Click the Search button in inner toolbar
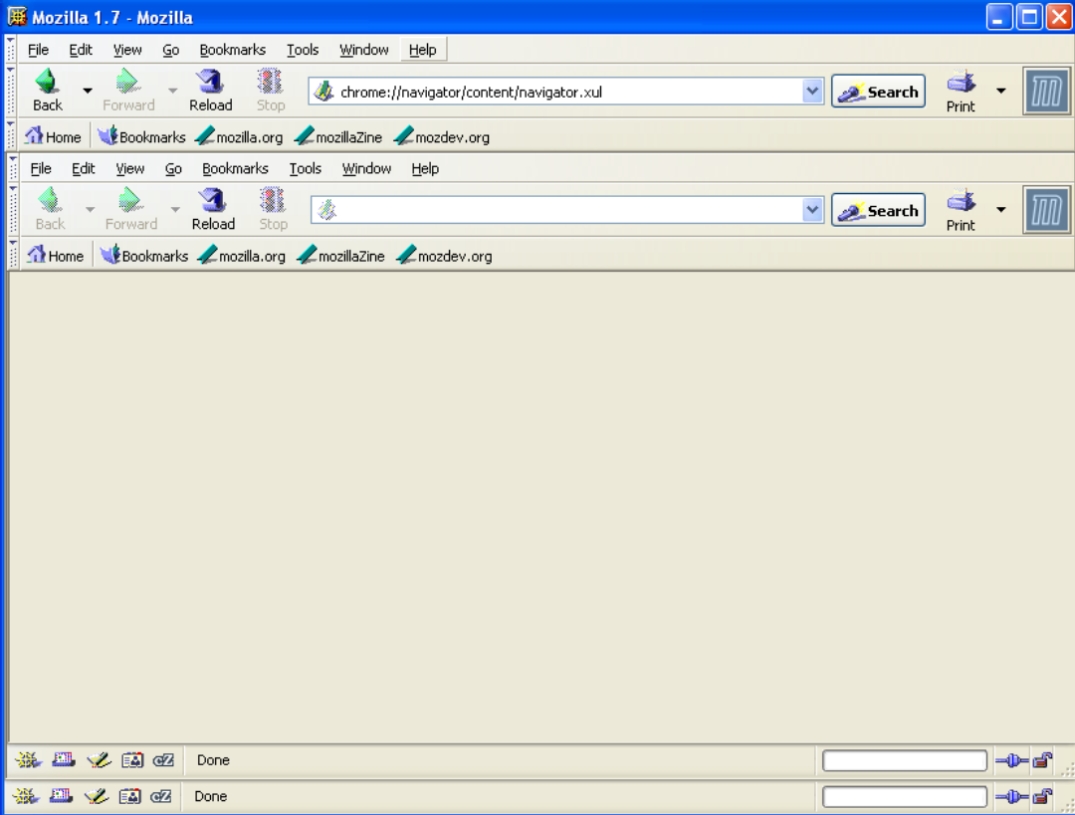Screen dimensions: 1075x815 click(878, 210)
